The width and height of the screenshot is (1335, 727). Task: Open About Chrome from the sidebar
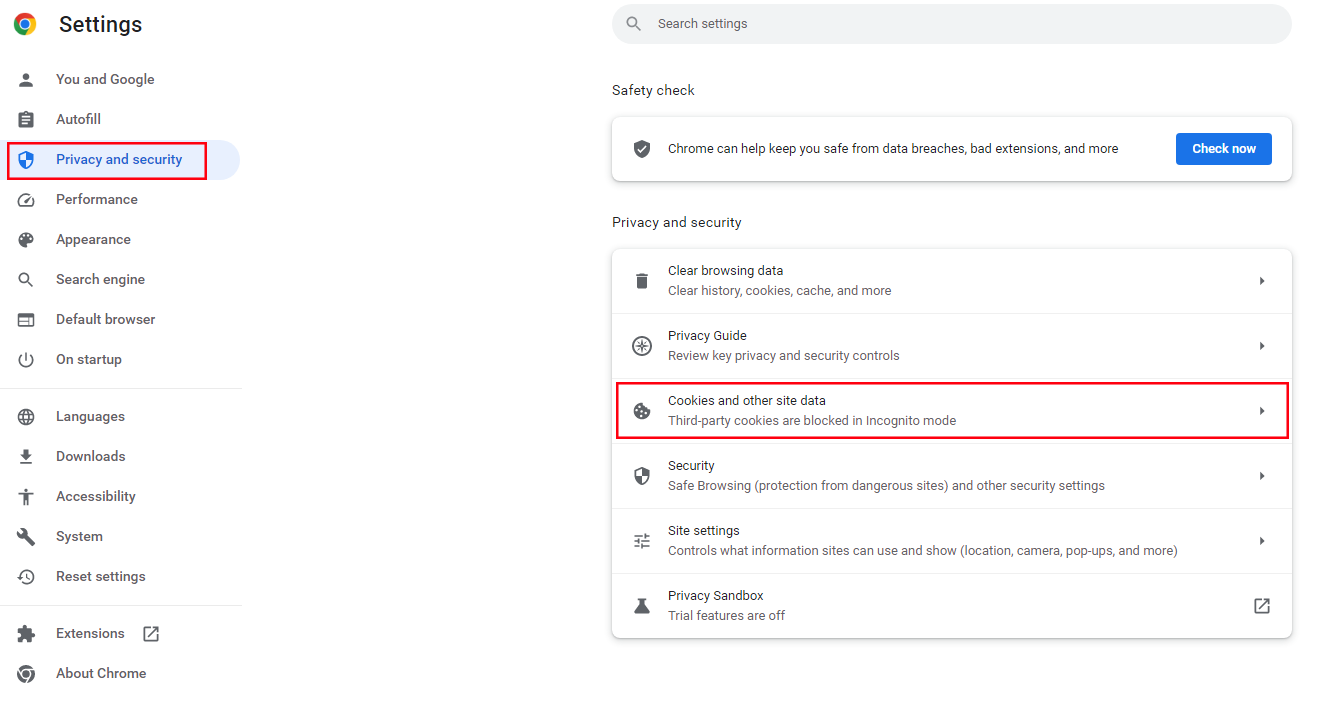pos(101,674)
